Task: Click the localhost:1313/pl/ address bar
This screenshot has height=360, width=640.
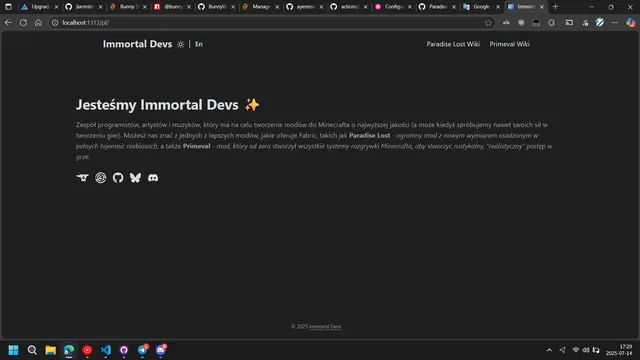Action: (271, 23)
